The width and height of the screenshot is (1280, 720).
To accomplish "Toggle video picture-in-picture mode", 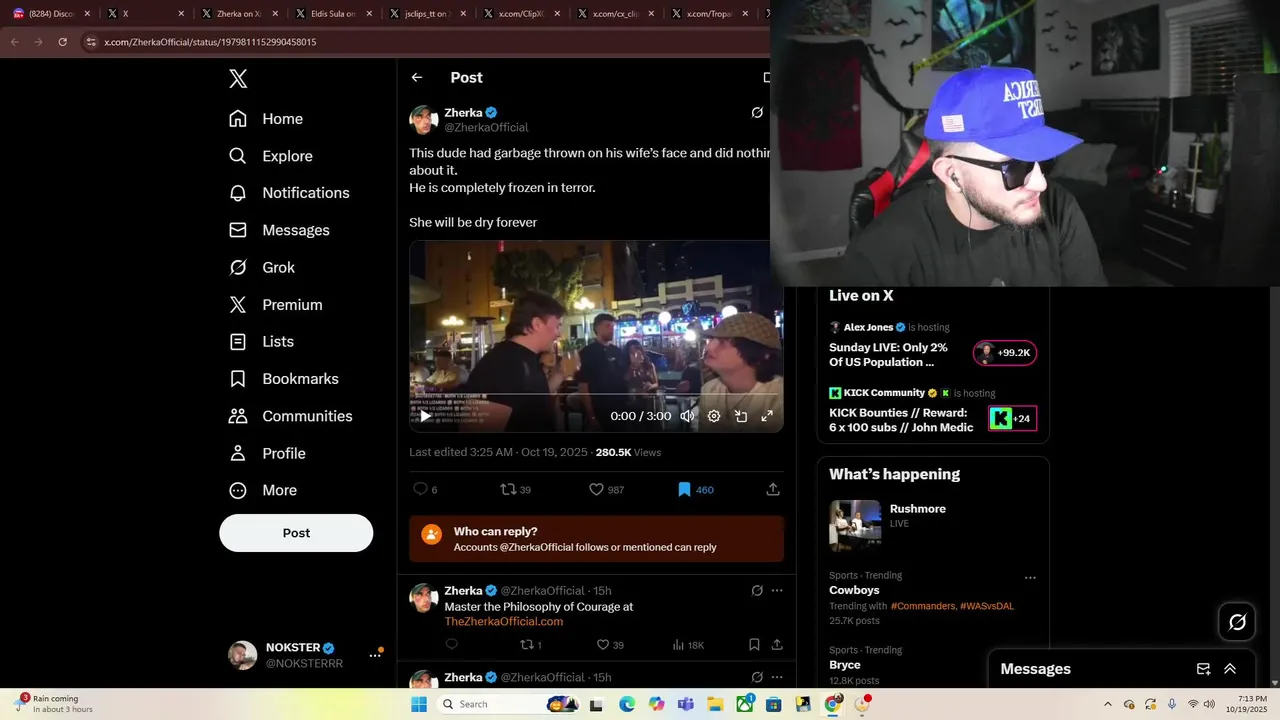I will 741,416.
